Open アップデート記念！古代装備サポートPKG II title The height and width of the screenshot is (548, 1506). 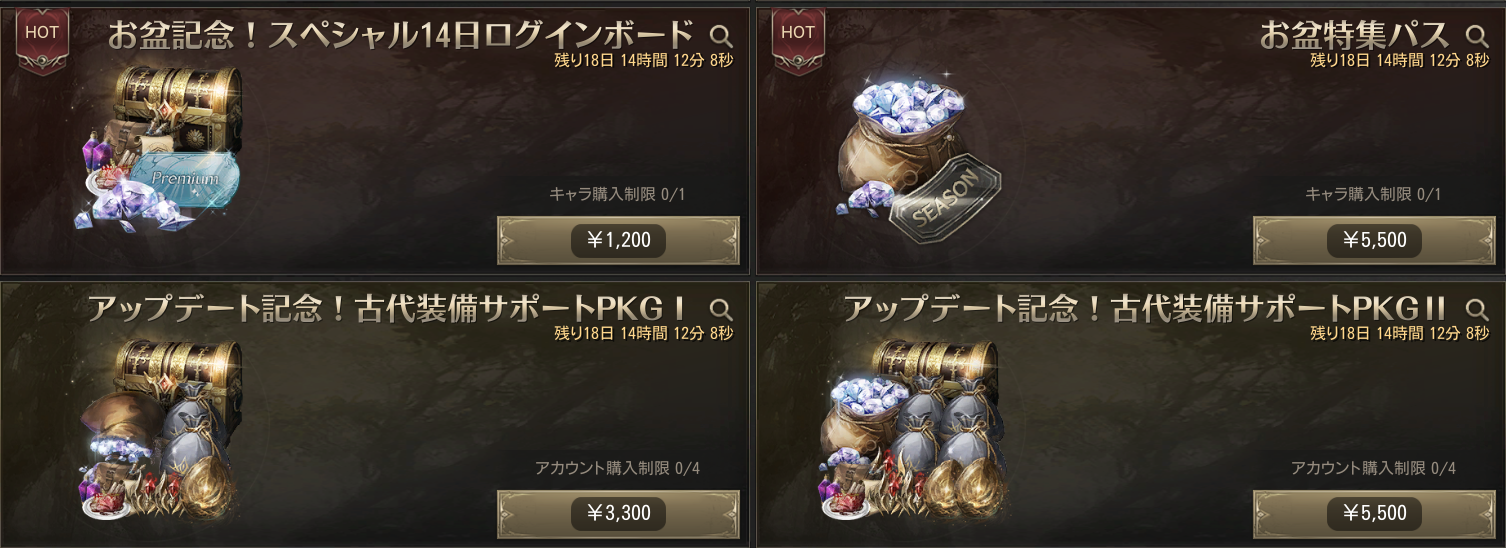tap(1146, 308)
